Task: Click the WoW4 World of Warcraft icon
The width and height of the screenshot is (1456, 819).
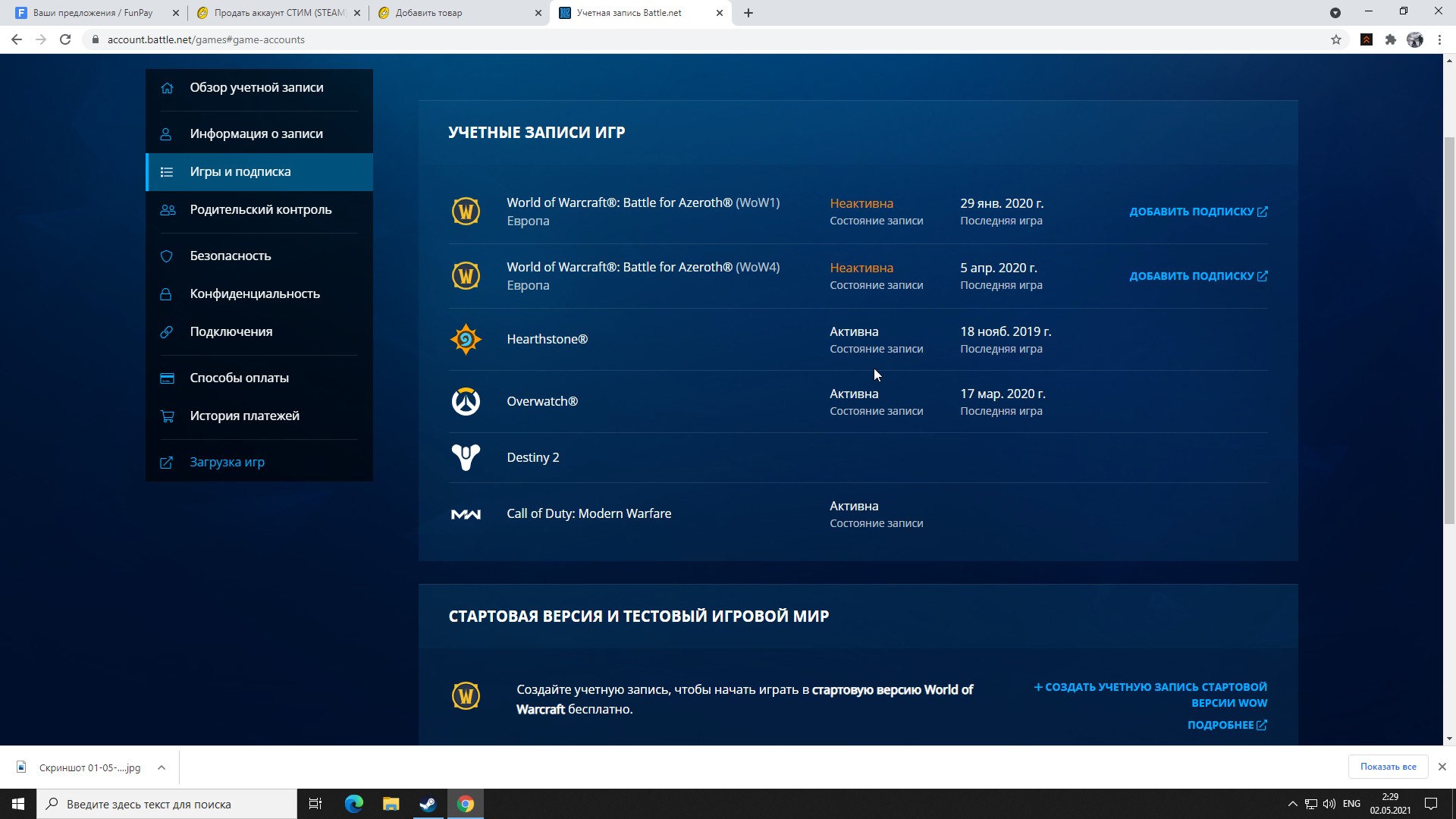Action: click(x=466, y=276)
